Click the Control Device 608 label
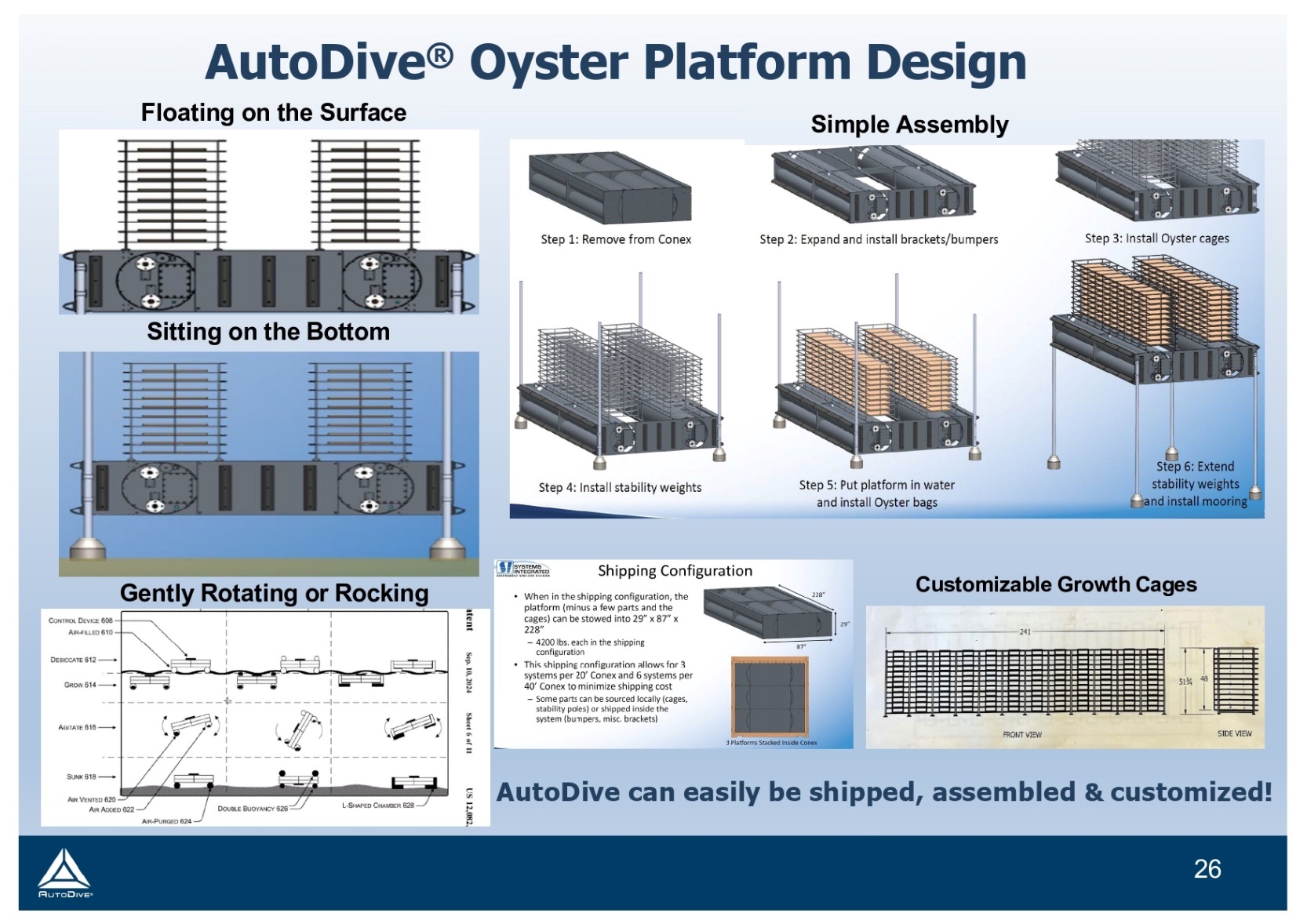 point(83,619)
